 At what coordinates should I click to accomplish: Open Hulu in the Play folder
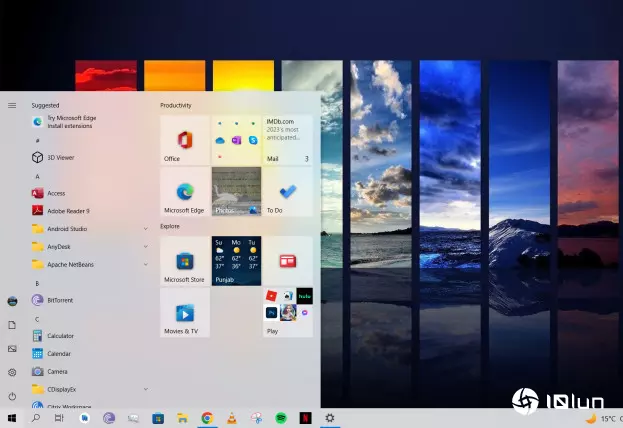point(305,296)
